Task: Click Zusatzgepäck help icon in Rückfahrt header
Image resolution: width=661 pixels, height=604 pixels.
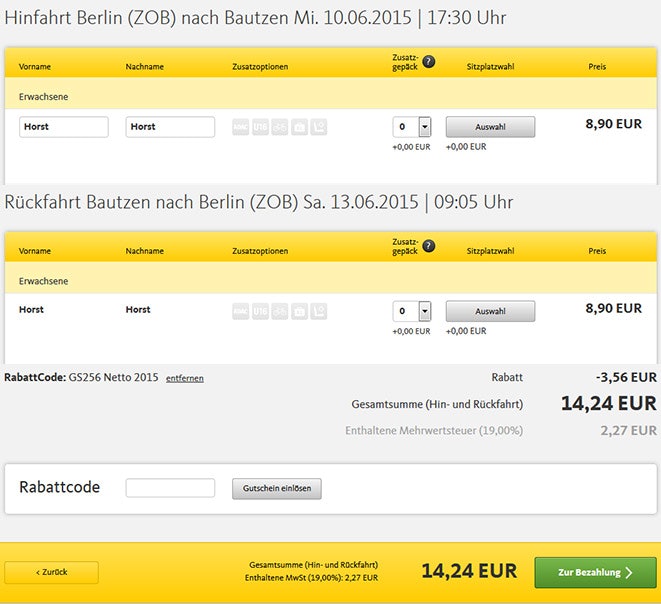Action: 429,246
